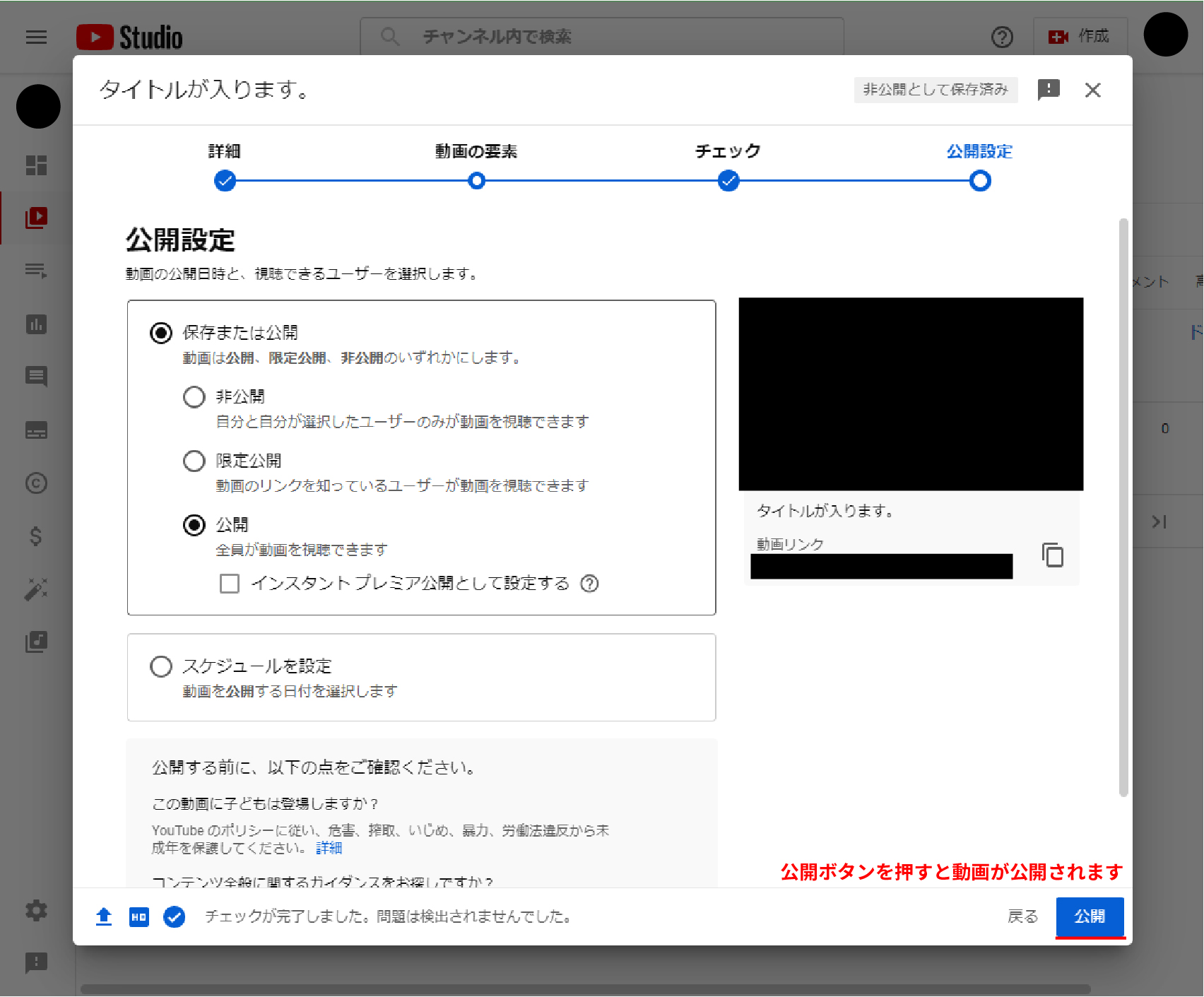The height and width of the screenshot is (997, 1204).
Task: Open the help icon next to Instant Premiere
Action: [589, 584]
